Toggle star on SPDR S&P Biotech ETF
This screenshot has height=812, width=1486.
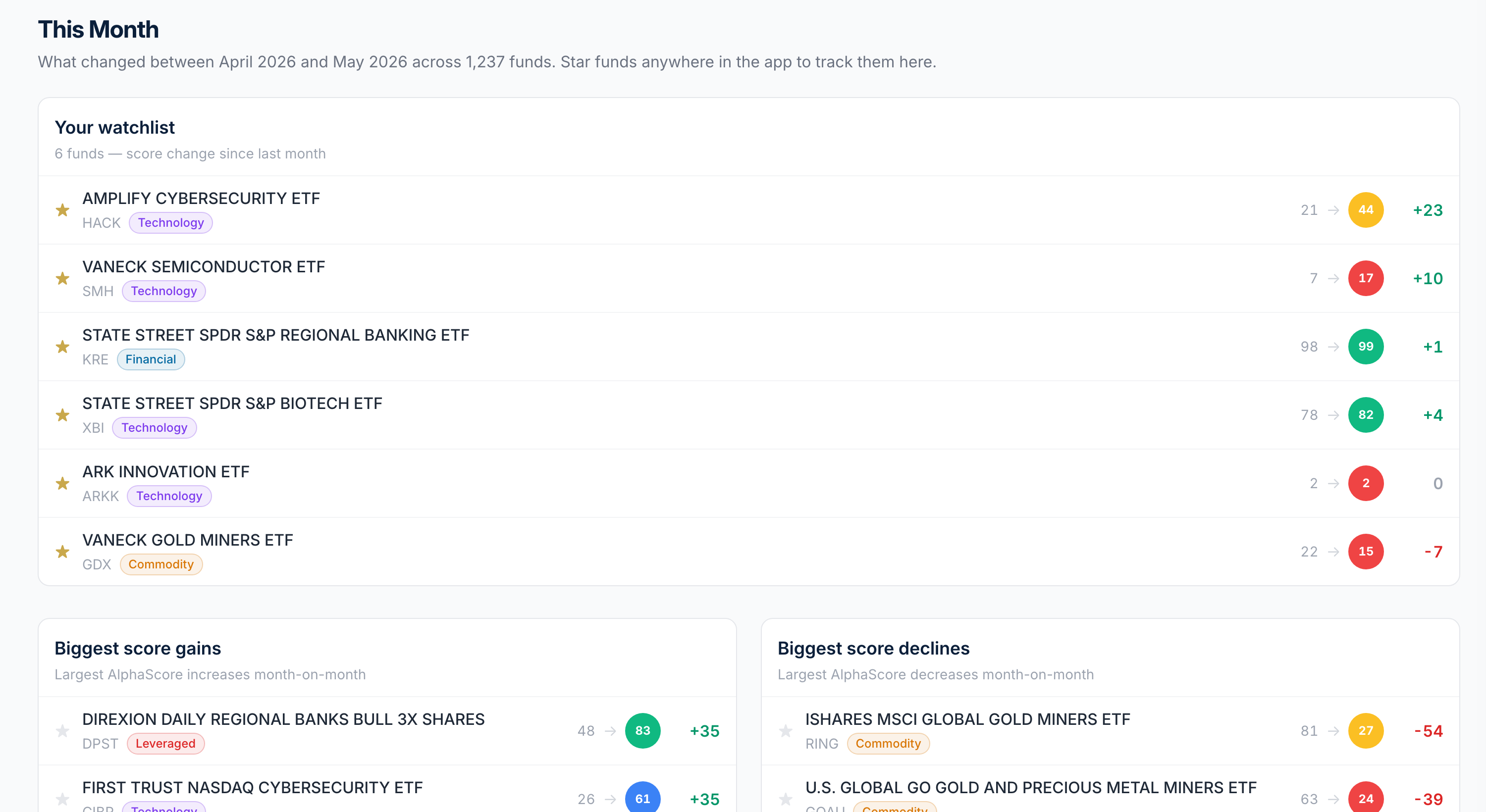62,415
